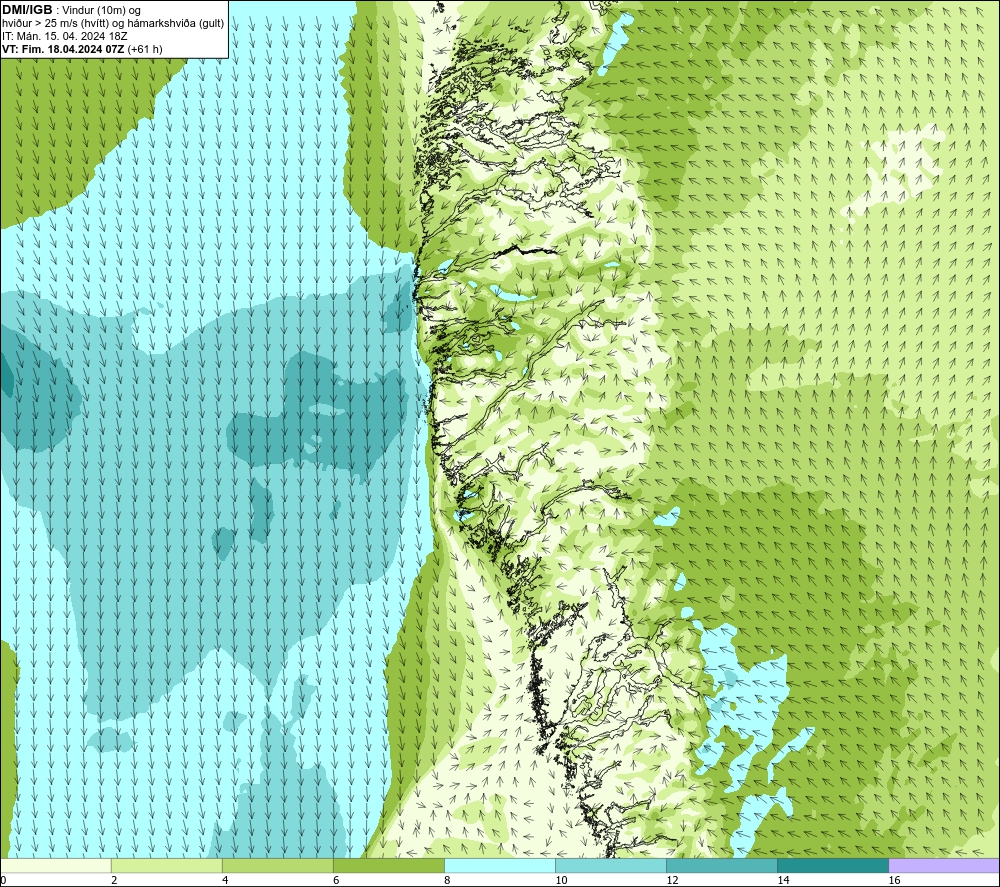The width and height of the screenshot is (1000, 887).
Task: Click the 14-16 m/s dark teal legend swatch
Action: [832, 865]
